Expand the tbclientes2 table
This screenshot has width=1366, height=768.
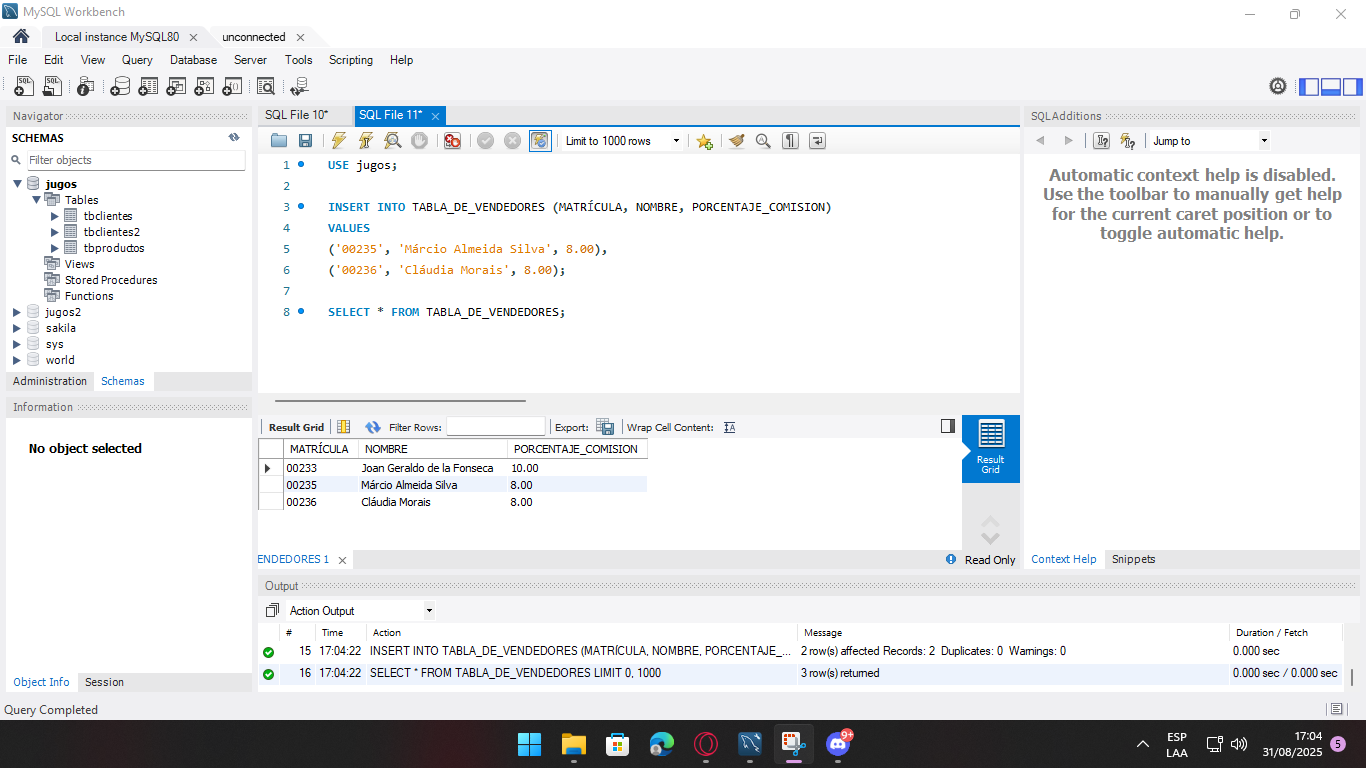coord(56,232)
